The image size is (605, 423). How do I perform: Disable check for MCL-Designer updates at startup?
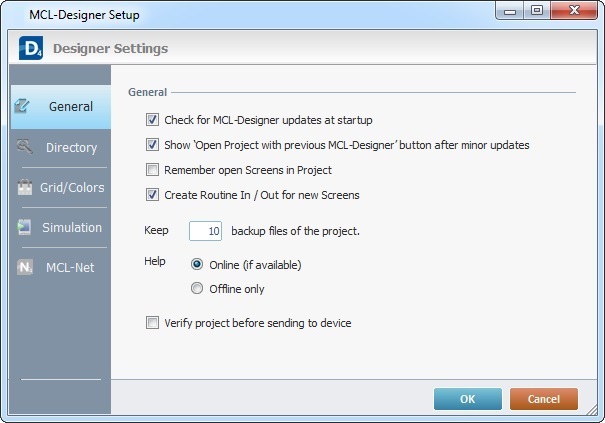(x=153, y=119)
